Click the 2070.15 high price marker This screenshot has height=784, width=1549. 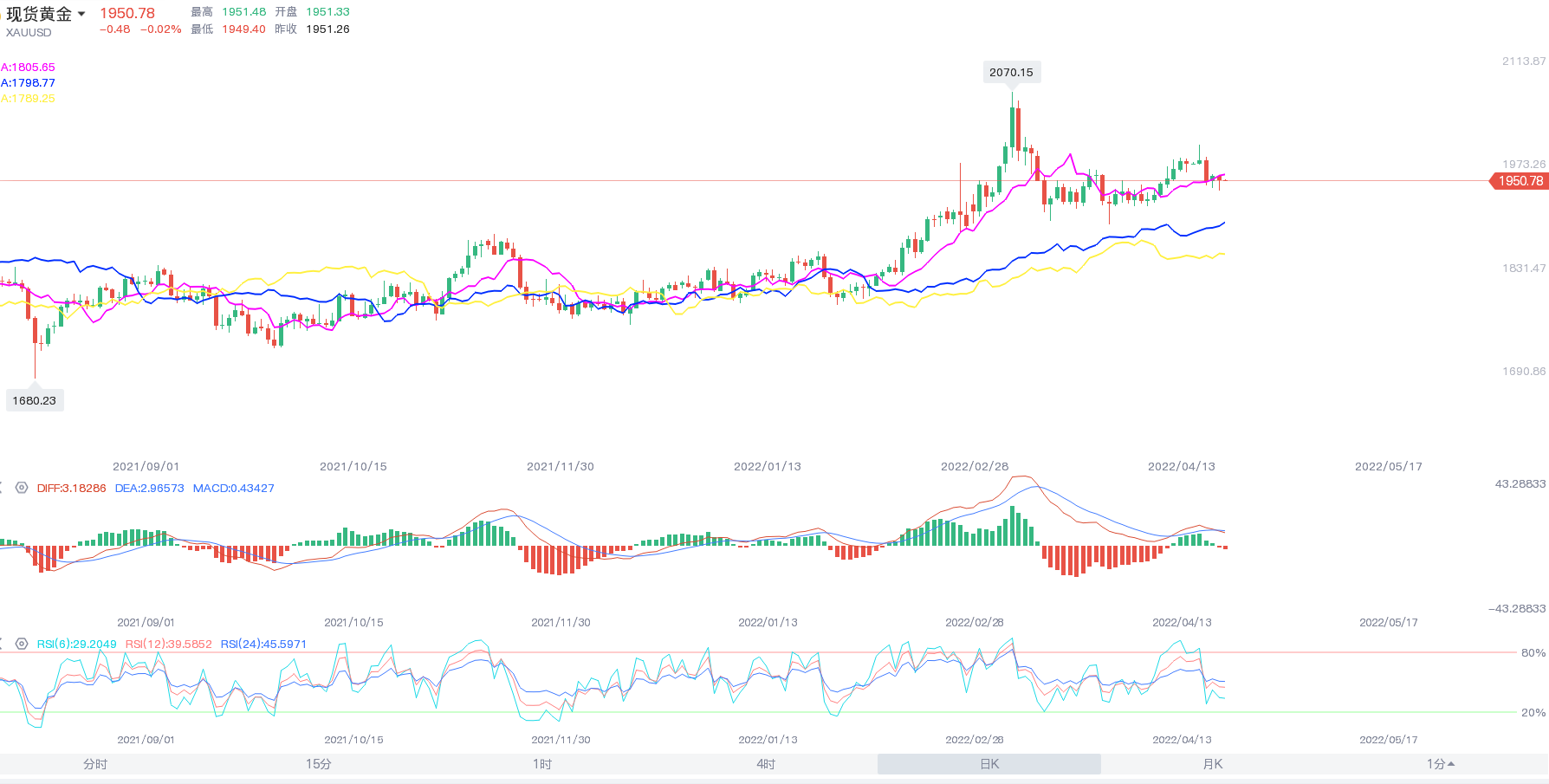(x=1011, y=73)
